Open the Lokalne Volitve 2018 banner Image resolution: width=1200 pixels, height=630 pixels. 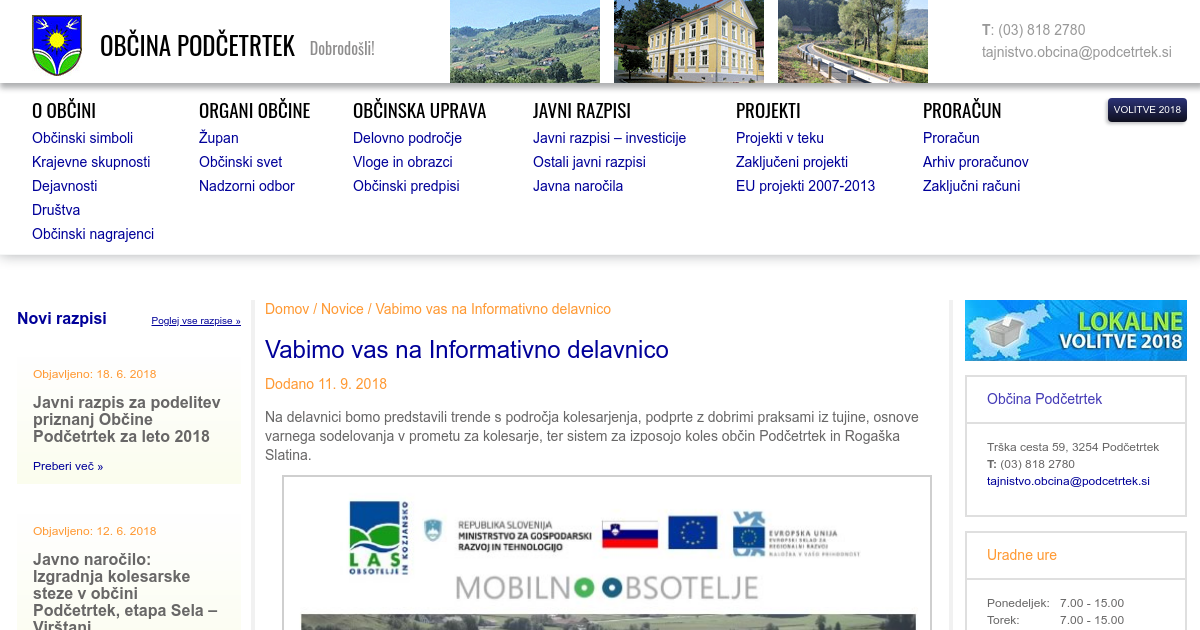[x=1075, y=330]
